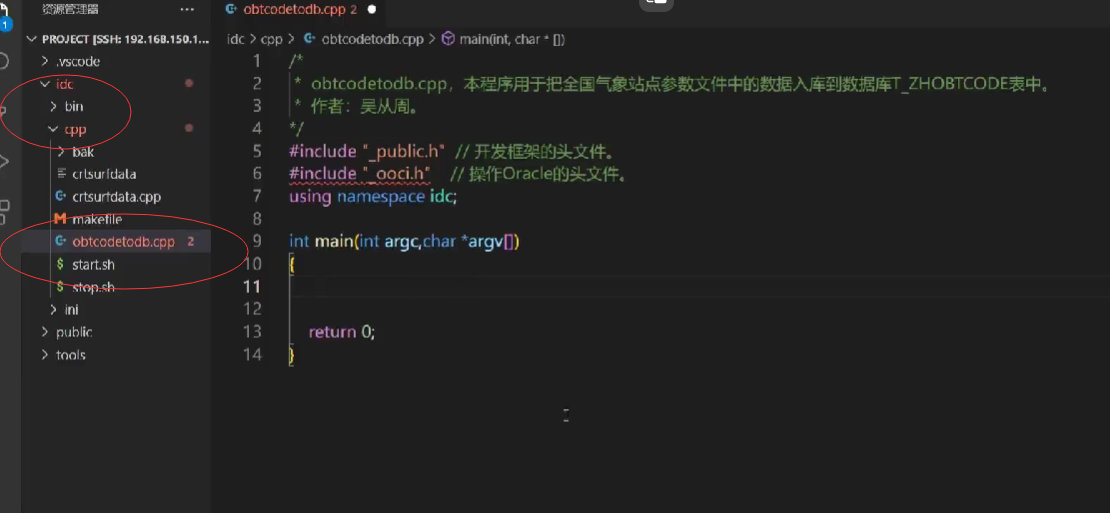Click line number 14 in the gutter
This screenshot has height=513, width=1110.
pos(253,354)
